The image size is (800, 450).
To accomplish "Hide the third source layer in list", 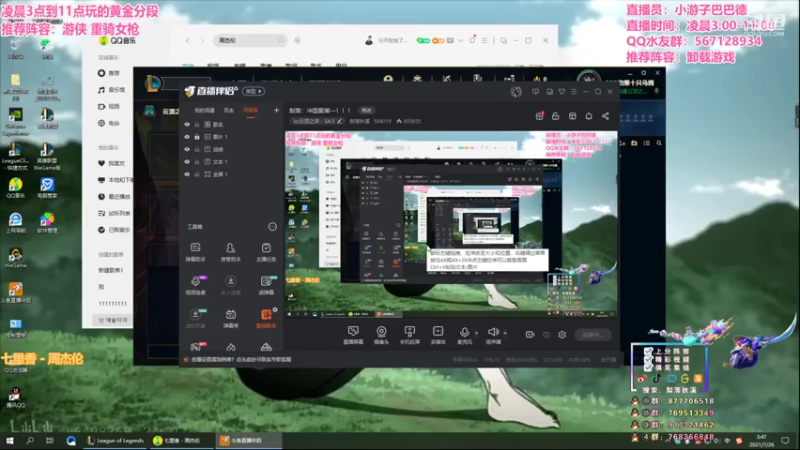I will tap(187, 149).
